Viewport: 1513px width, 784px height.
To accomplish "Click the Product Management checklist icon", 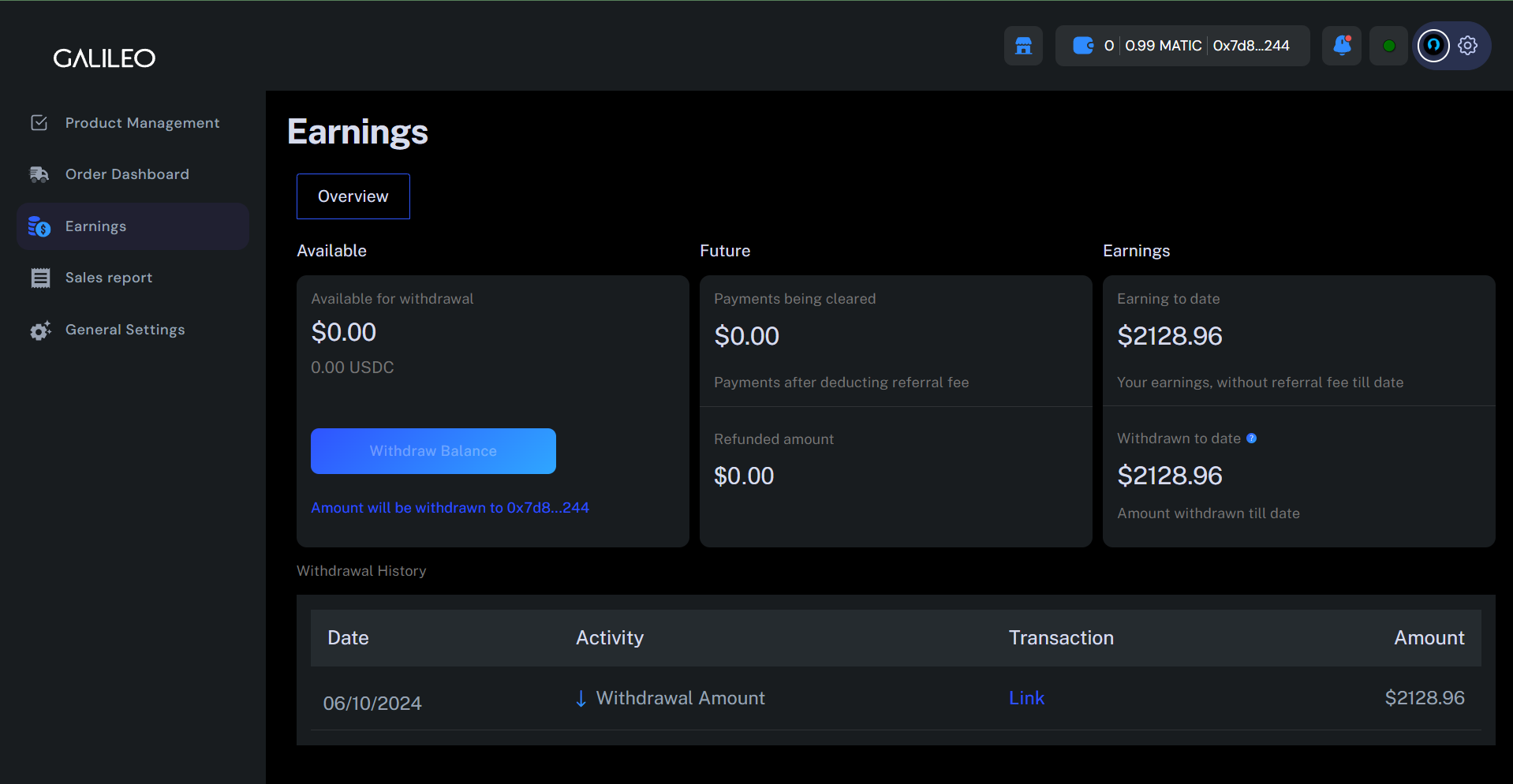I will click(39, 123).
